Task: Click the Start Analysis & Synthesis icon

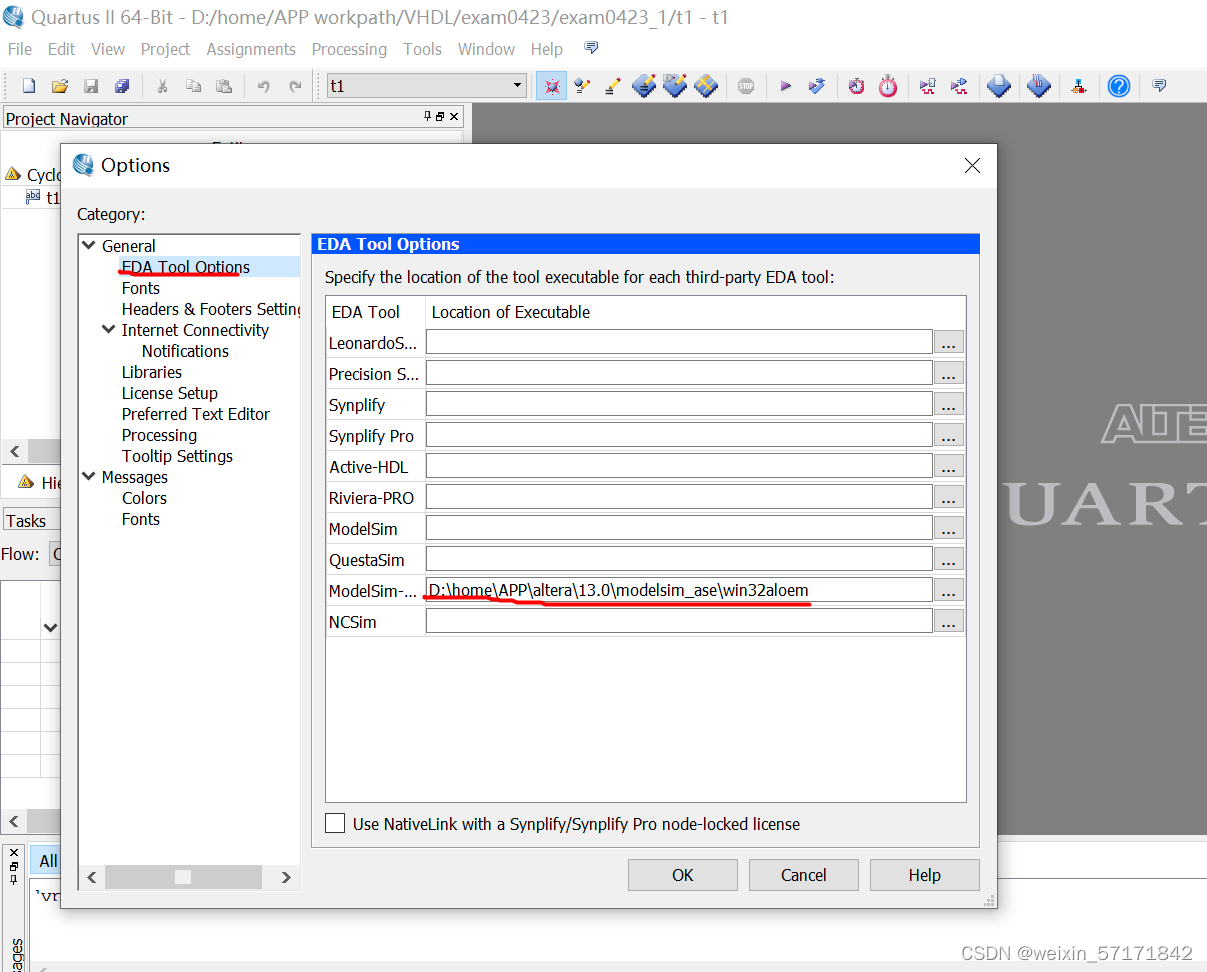Action: click(817, 86)
